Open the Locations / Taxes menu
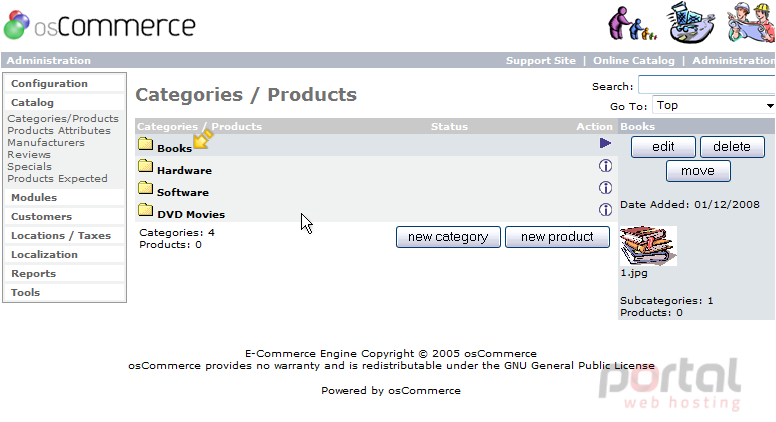 point(61,235)
